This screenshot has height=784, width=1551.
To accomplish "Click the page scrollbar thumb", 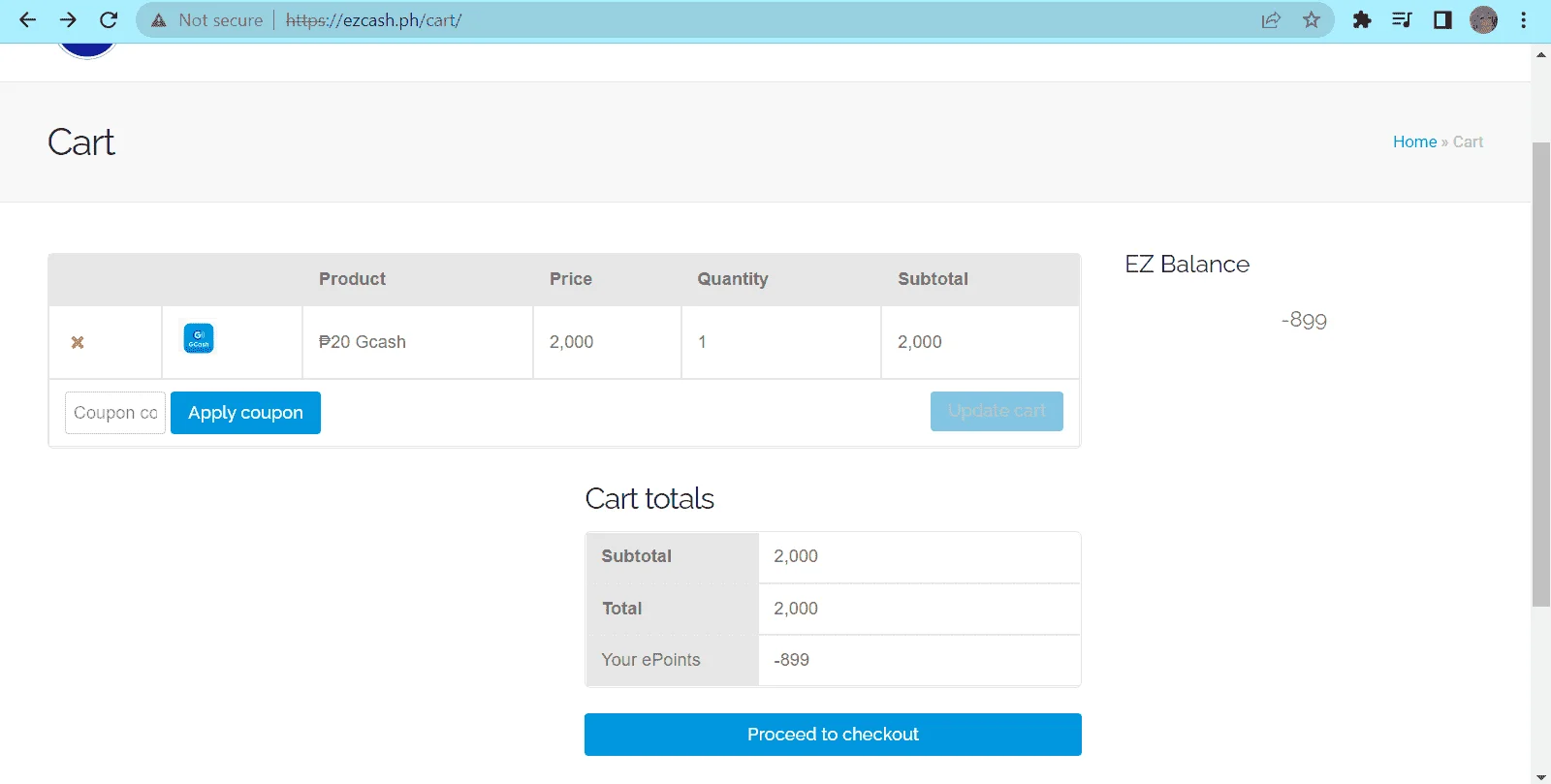I will tap(1541, 374).
